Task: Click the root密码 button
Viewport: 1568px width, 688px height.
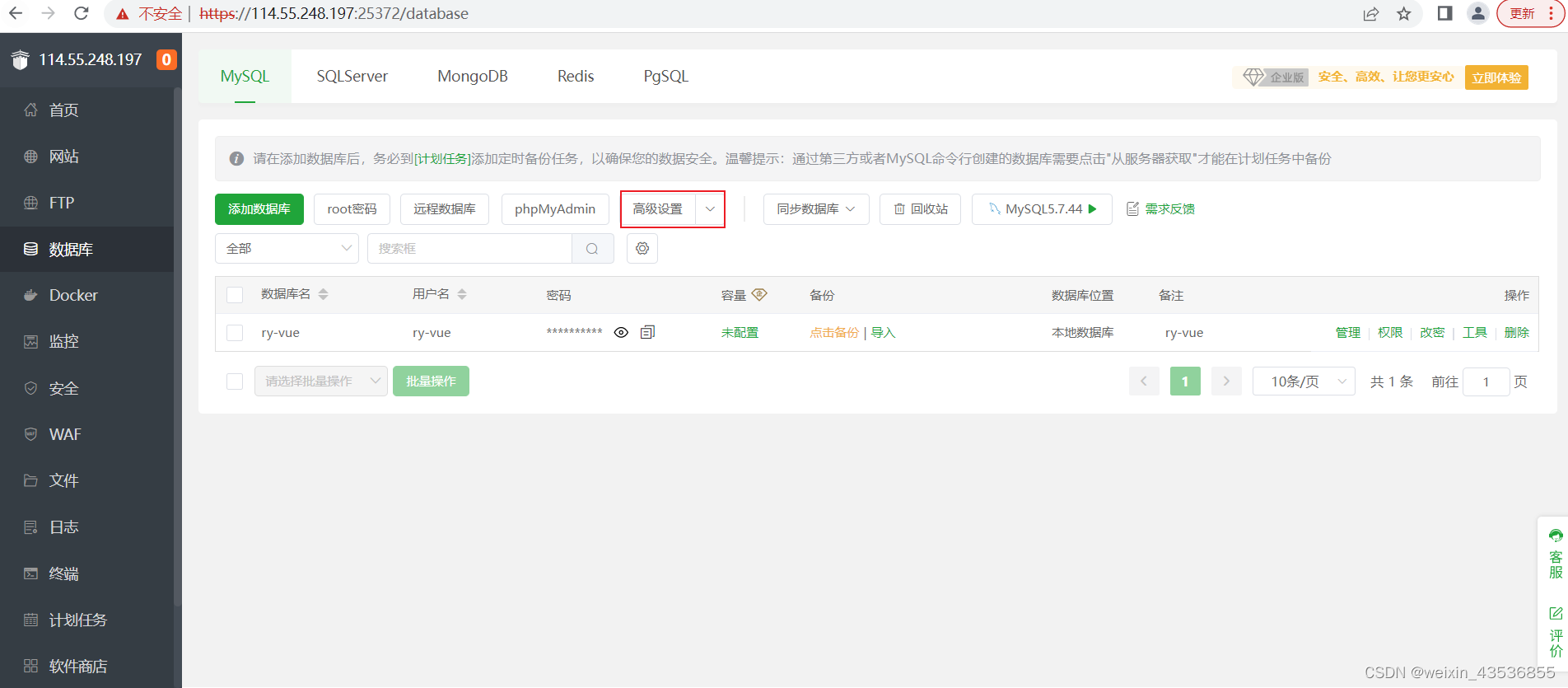Action: click(x=352, y=209)
